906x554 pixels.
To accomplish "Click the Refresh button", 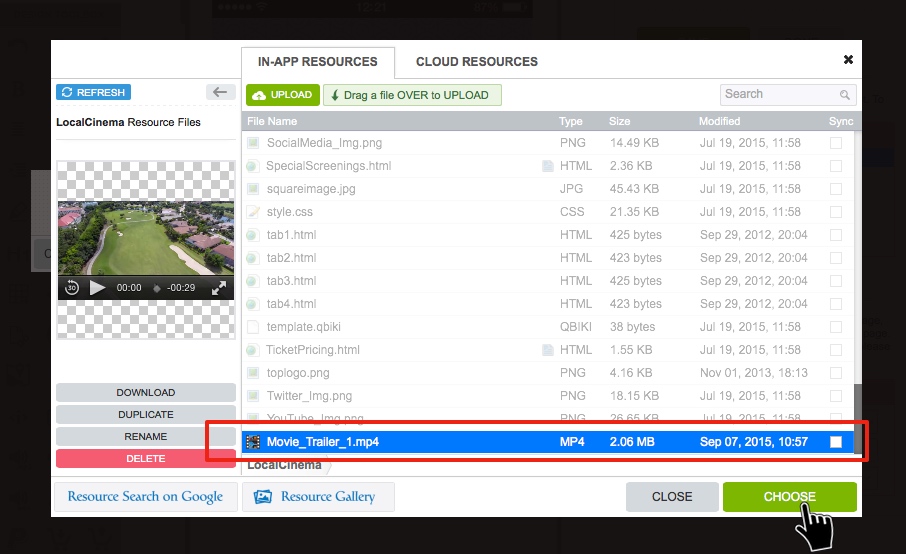I will tap(94, 92).
